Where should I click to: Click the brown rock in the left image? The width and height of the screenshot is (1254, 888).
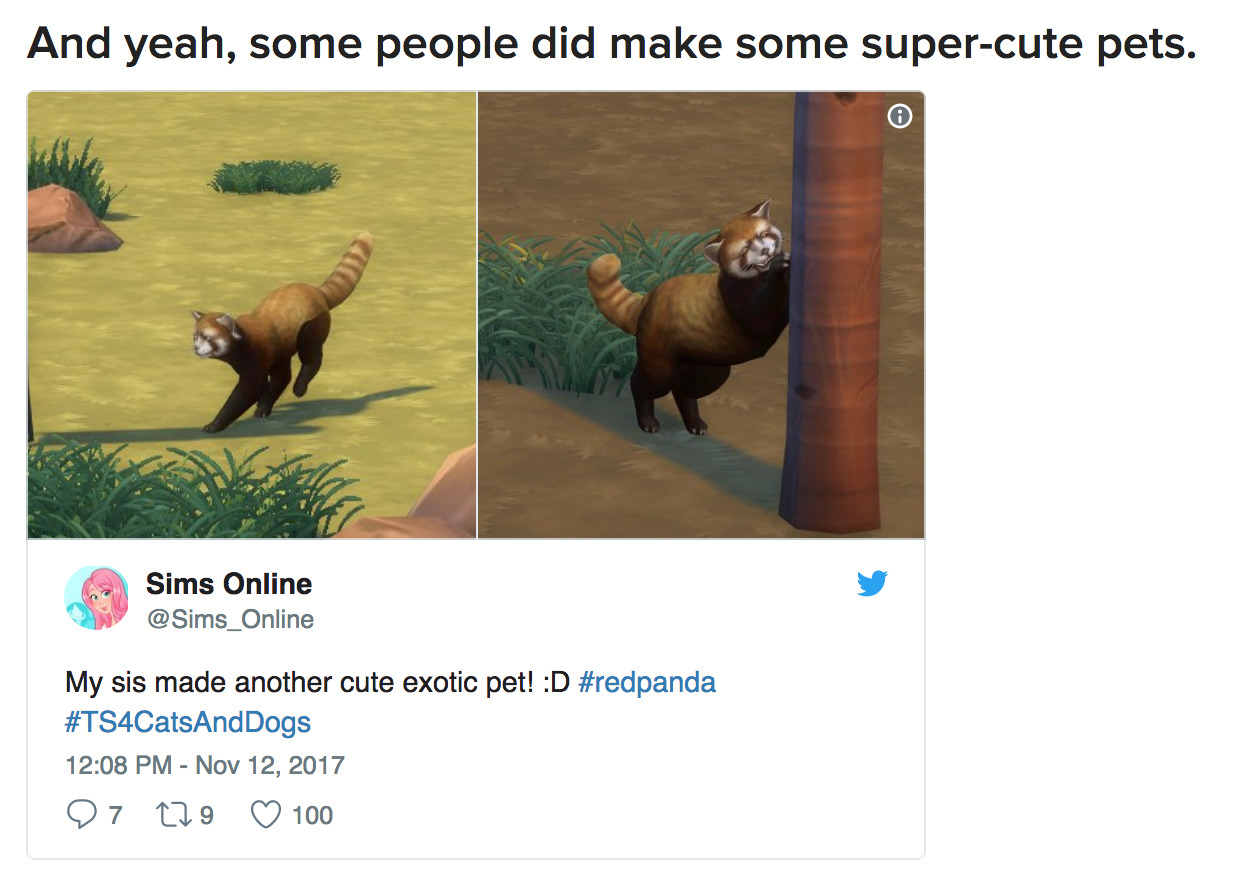[68, 220]
